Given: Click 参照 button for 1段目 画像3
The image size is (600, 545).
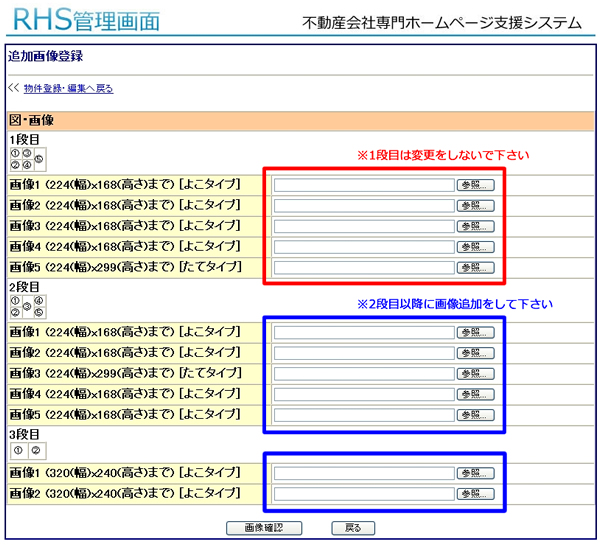Looking at the screenshot, I should coord(476,227).
